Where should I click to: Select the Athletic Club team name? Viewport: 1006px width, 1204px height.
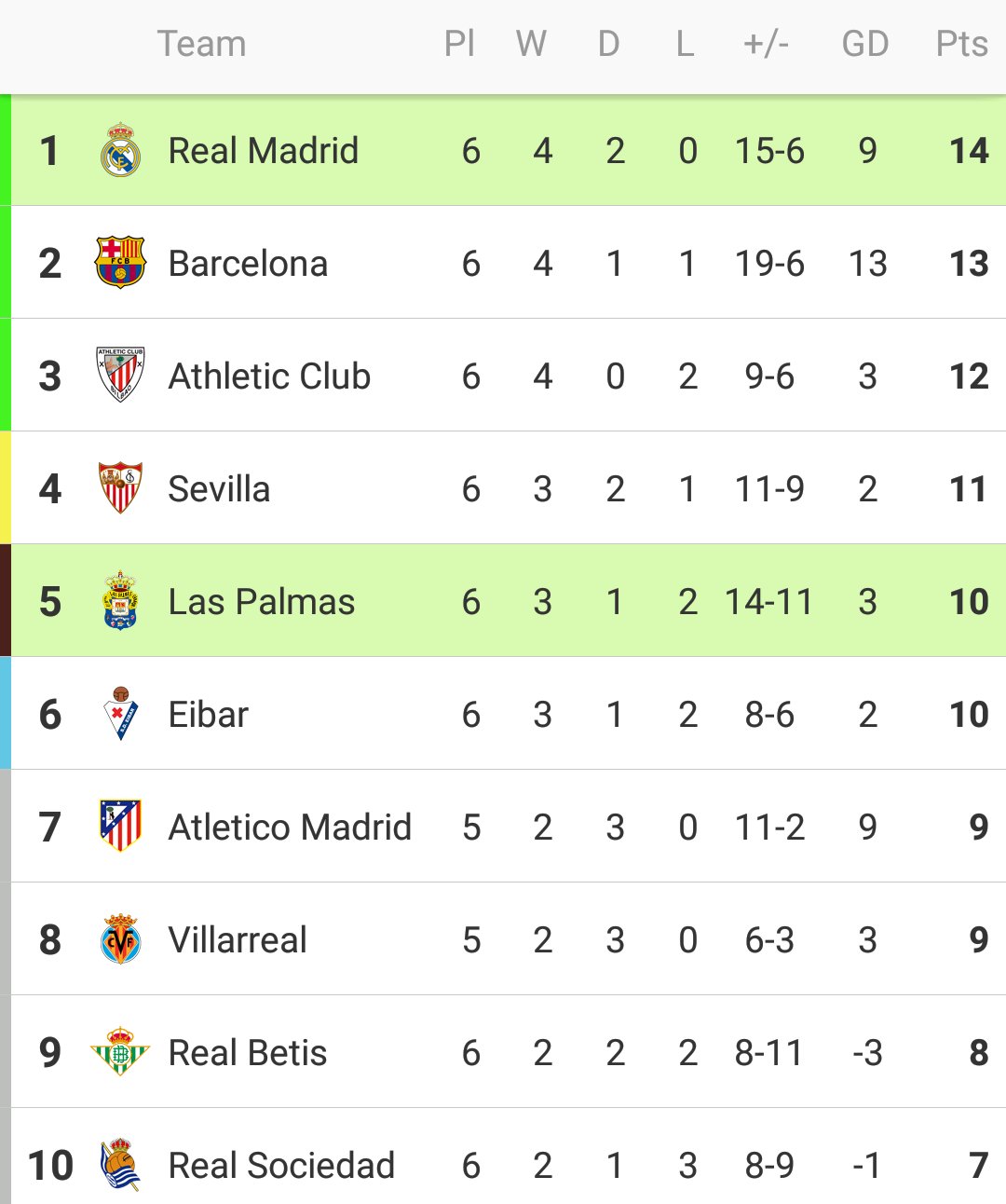(x=269, y=376)
